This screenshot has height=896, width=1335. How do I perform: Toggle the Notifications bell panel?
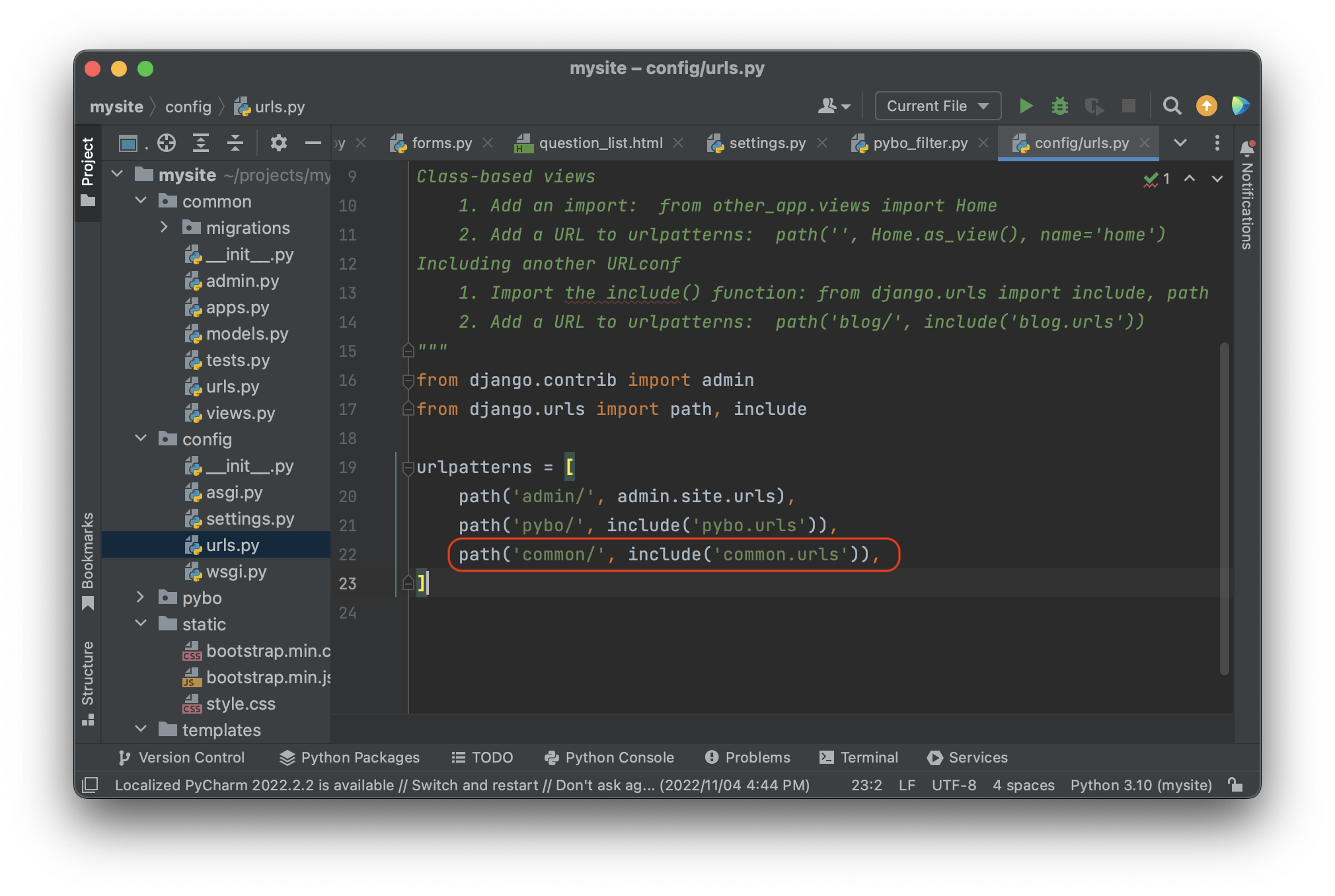click(x=1247, y=149)
